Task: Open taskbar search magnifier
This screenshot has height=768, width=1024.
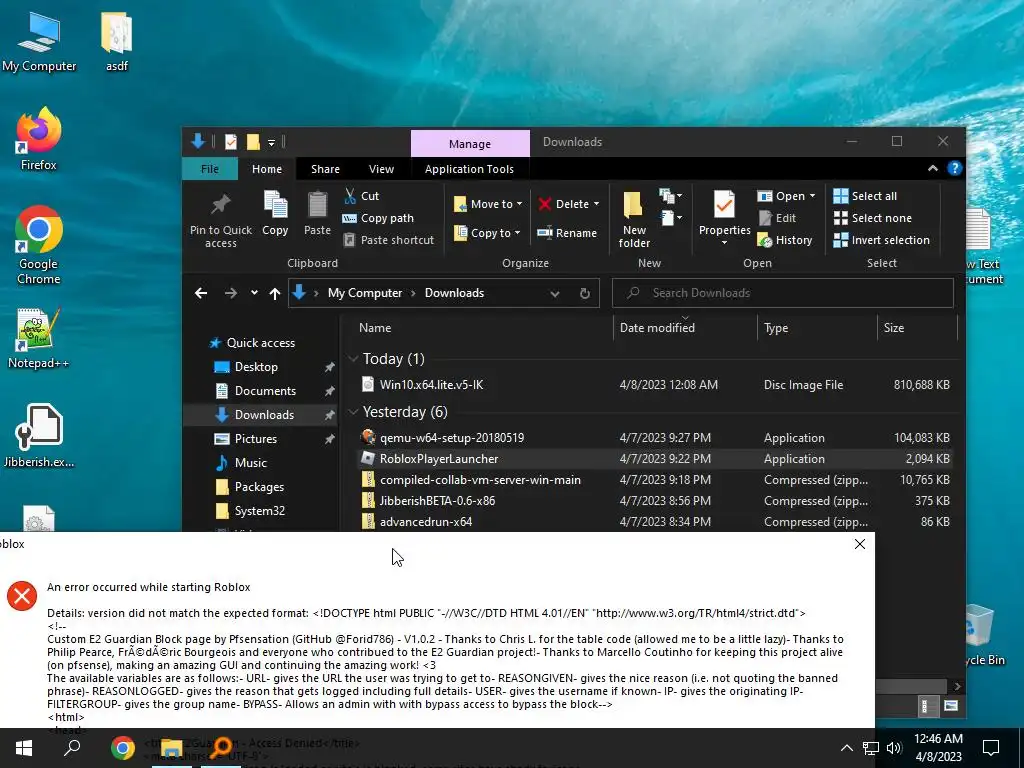Action: tap(72, 748)
